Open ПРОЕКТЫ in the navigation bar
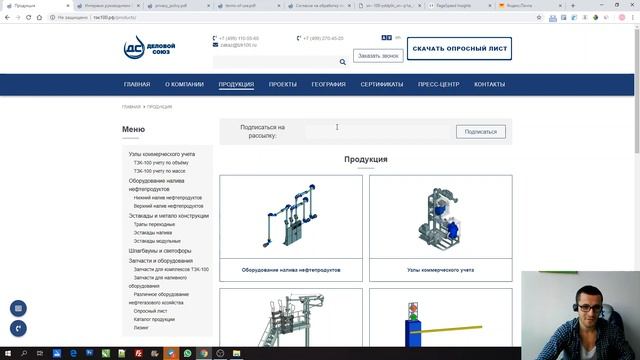Screen dimensions: 640x360 [x=282, y=84]
